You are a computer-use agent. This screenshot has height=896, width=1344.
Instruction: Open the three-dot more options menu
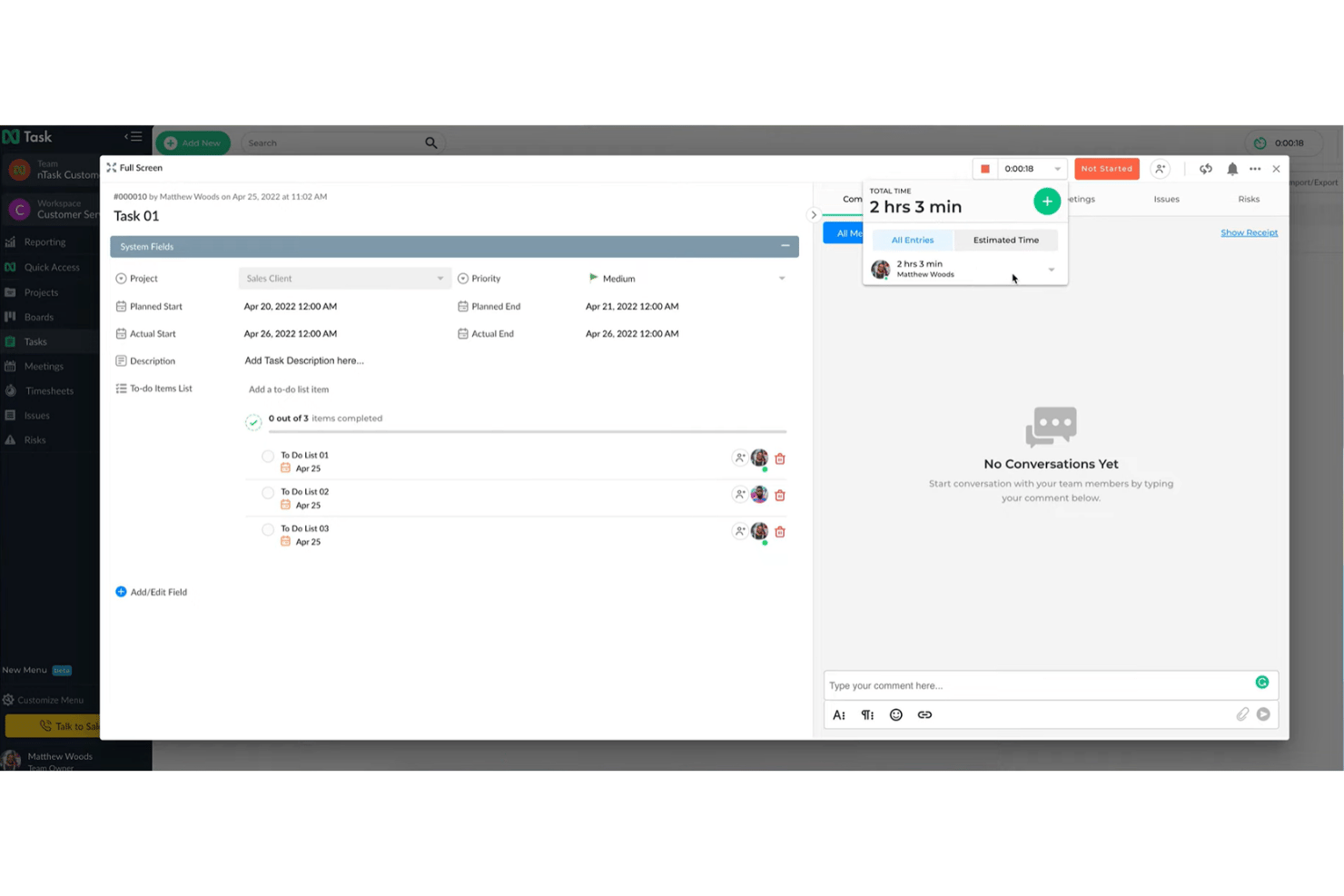pos(1255,169)
